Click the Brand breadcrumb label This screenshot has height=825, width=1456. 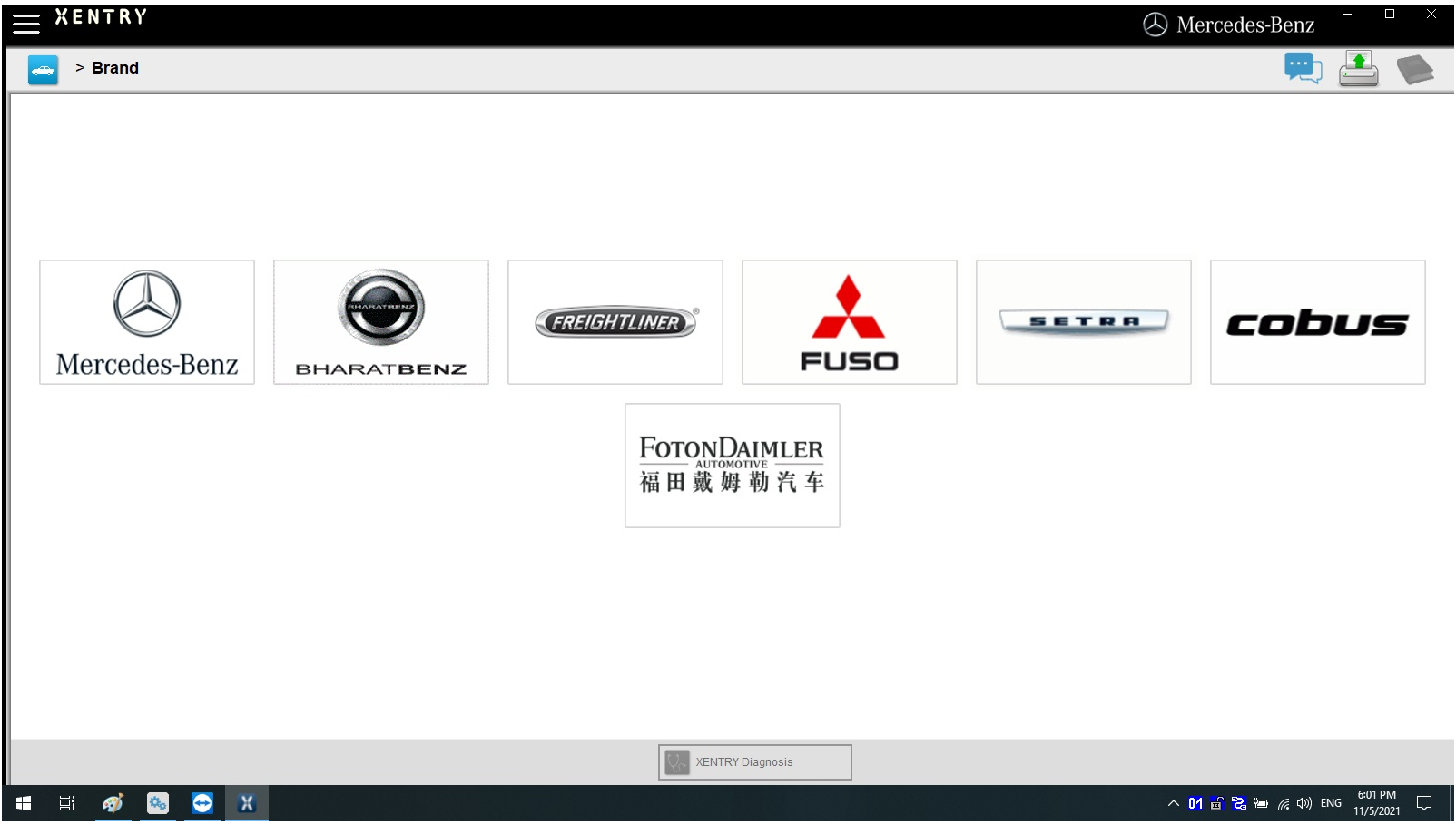(115, 68)
